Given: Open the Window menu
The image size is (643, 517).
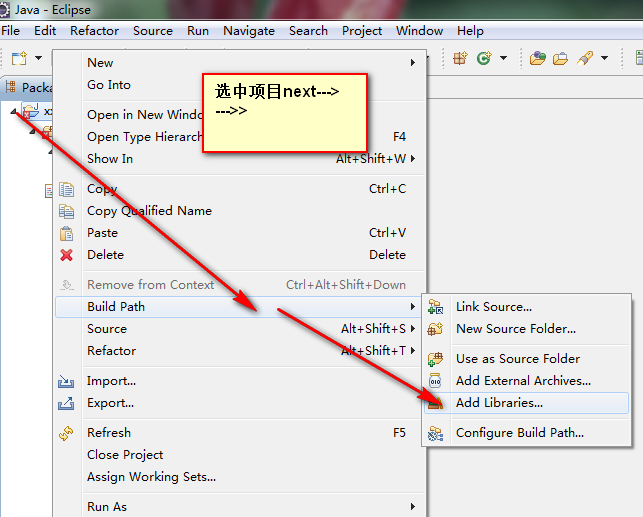Looking at the screenshot, I should click(420, 31).
